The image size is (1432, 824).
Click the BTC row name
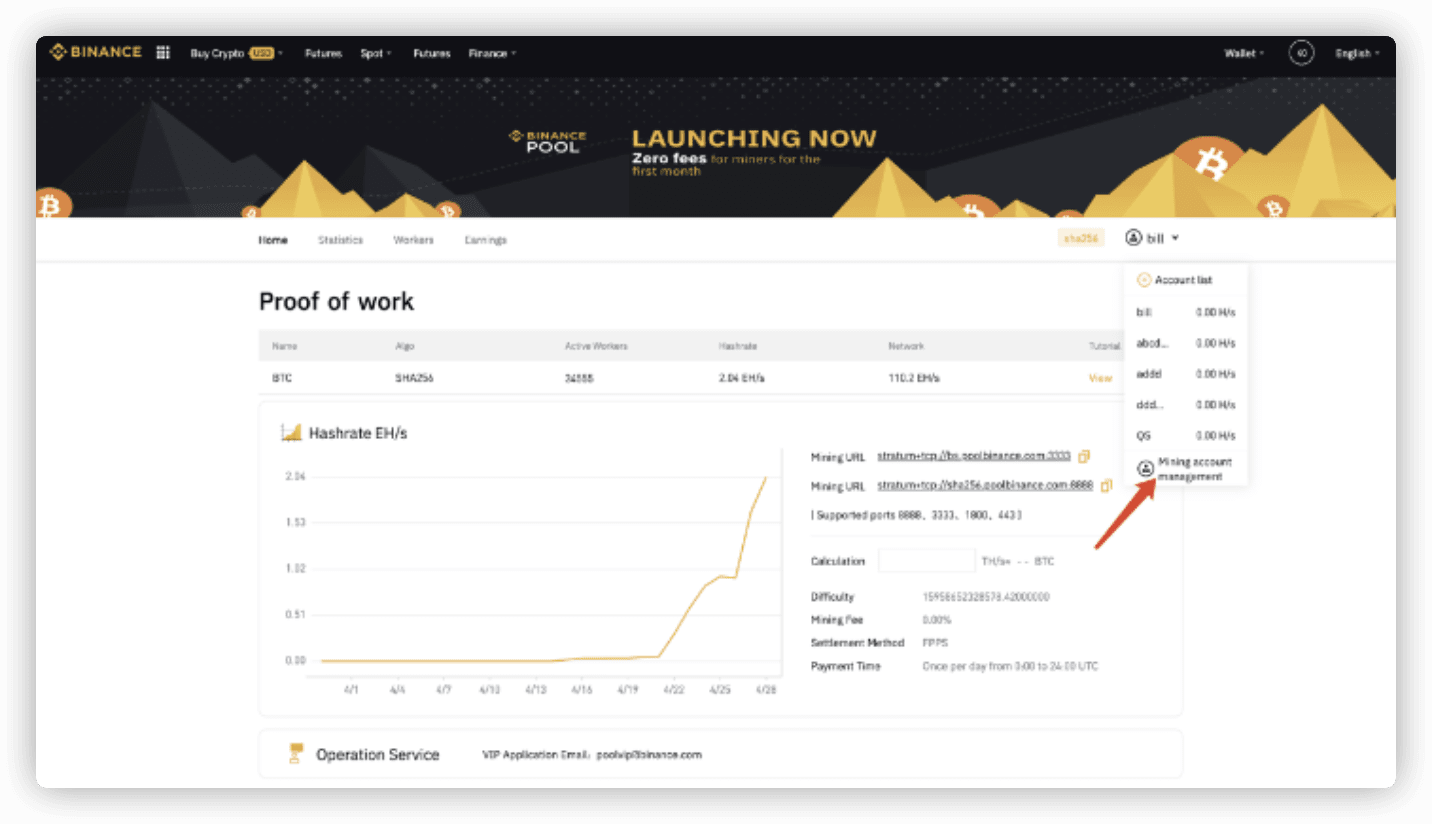tap(280, 378)
